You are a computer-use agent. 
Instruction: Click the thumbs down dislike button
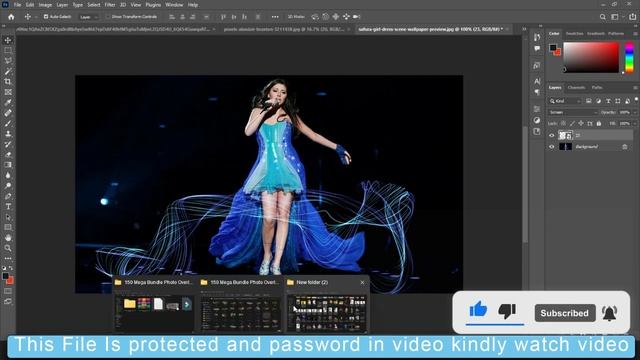click(507, 311)
